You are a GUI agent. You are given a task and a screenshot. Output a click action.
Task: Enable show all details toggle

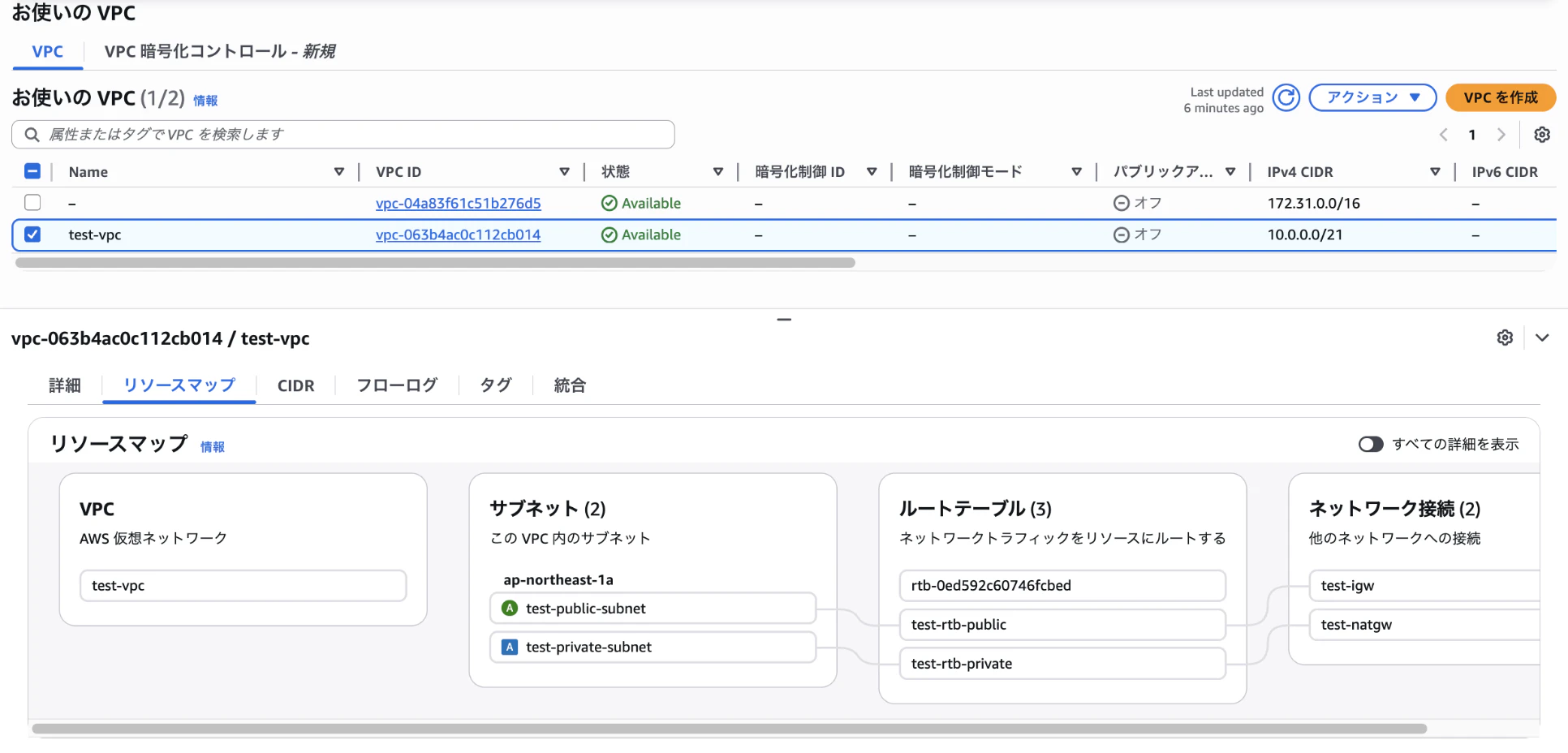1371,444
